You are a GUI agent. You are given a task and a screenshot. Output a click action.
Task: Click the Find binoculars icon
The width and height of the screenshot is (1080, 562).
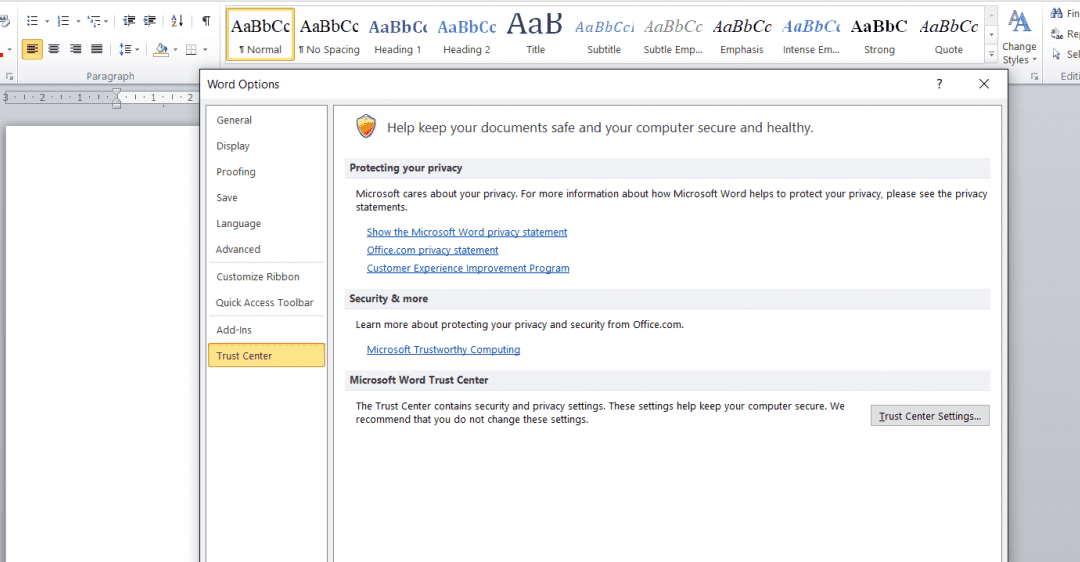(x=1057, y=13)
